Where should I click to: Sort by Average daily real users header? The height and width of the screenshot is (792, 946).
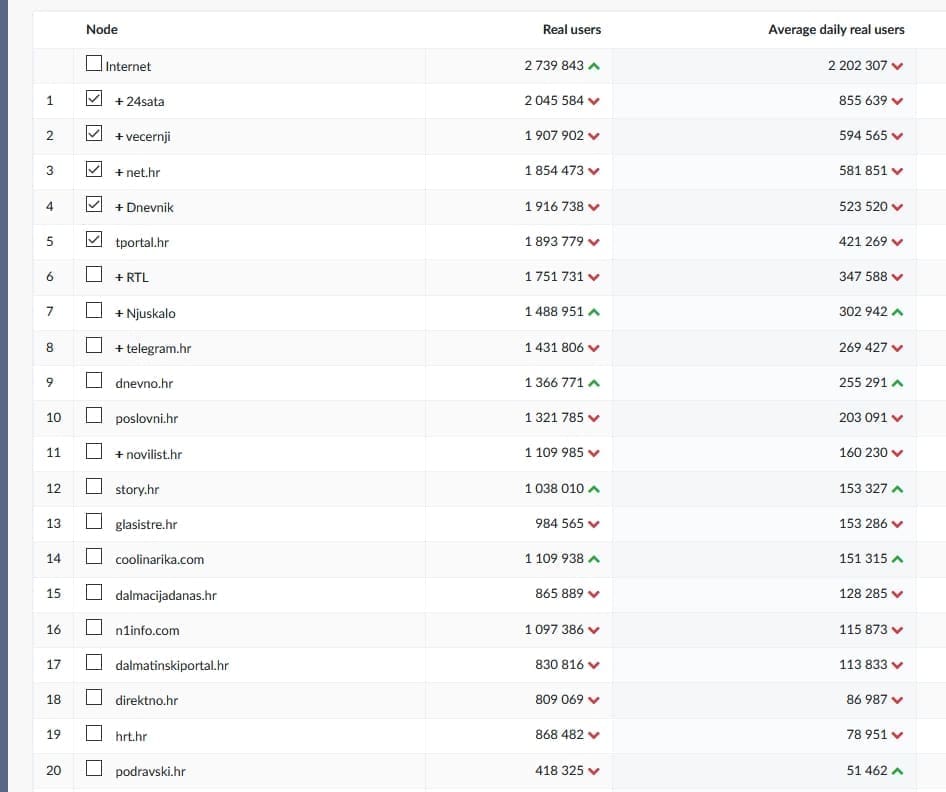836,30
